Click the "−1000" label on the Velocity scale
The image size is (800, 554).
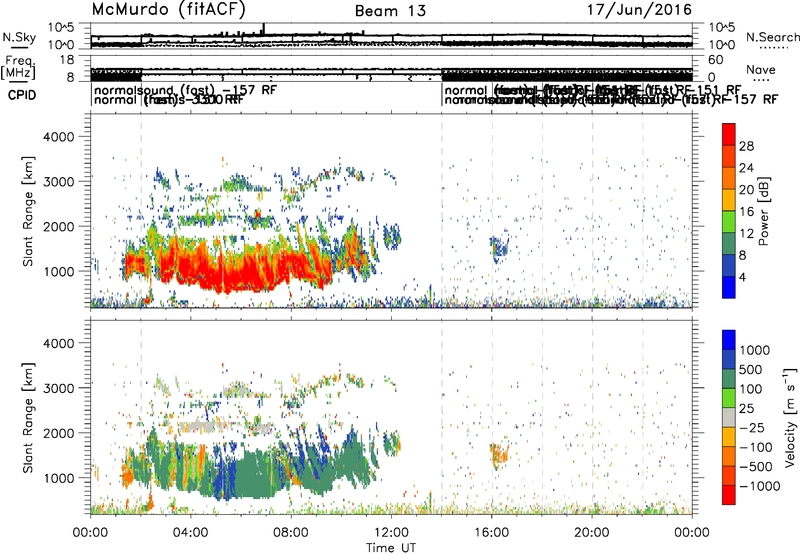[759, 486]
